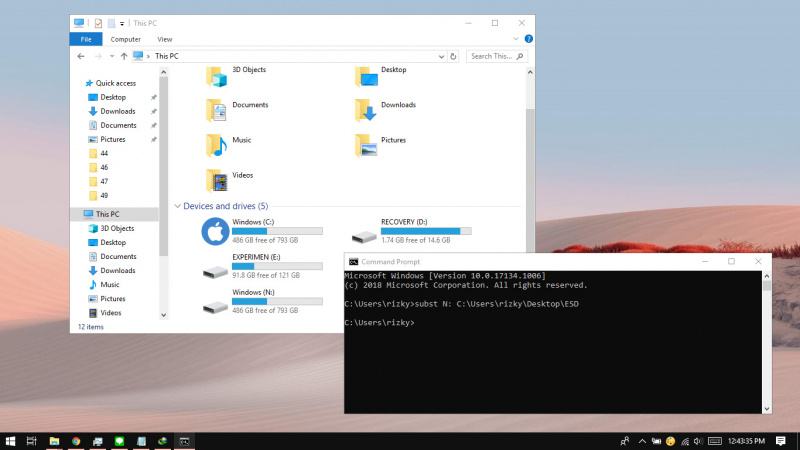Open File Explorer from the taskbar
The height and width of the screenshot is (450, 800).
pos(54,441)
